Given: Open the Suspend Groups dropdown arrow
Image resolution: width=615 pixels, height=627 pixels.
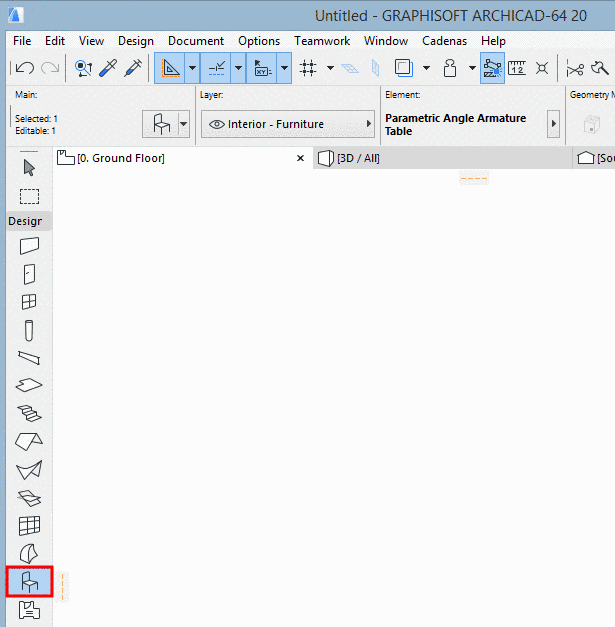Looking at the screenshot, I should coord(472,68).
